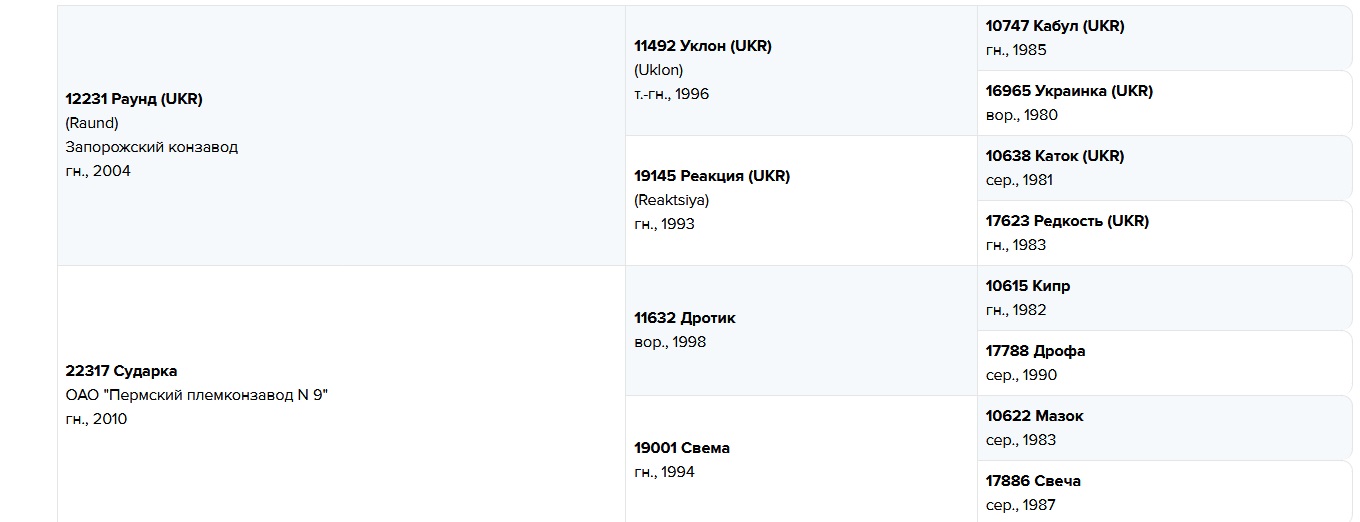
Task: Open the 10638 Каток (UKR) entry
Action: 1054,156
